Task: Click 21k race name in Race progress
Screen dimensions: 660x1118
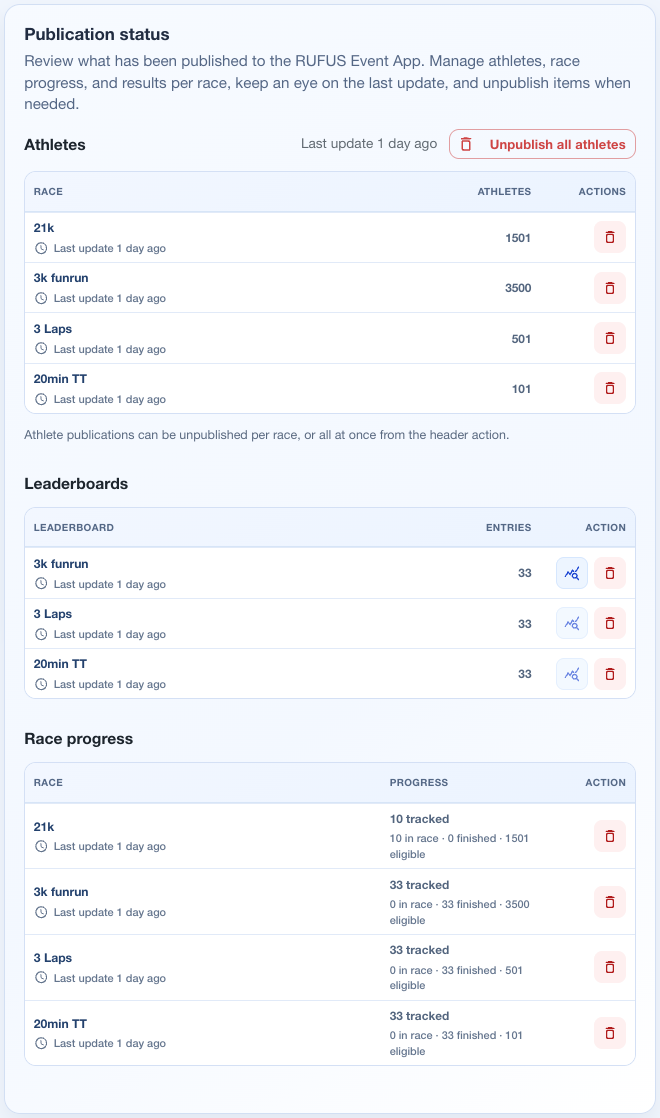Action: 43,826
